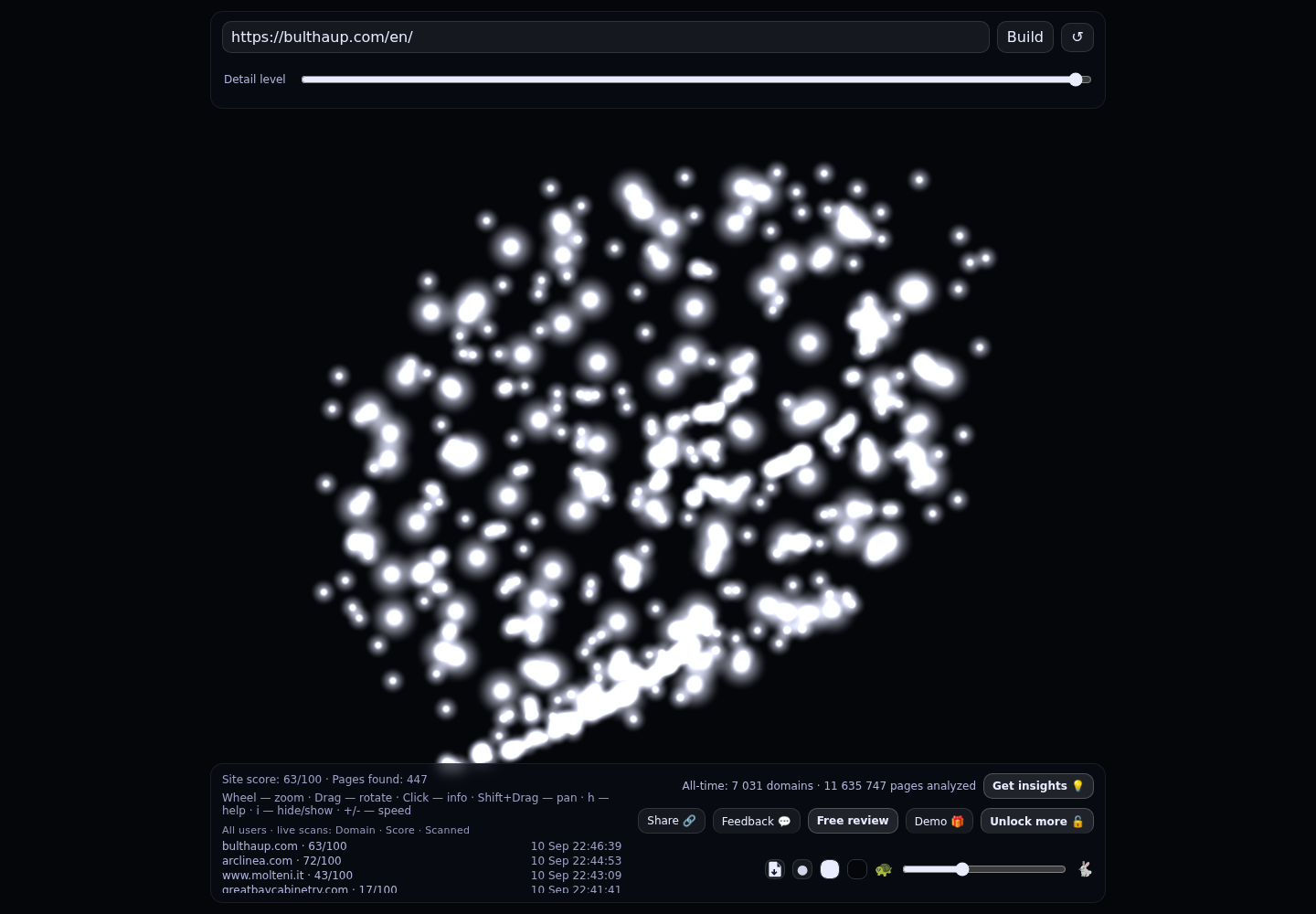The height and width of the screenshot is (914, 1316).
Task: Select the white color swatch
Action: [830, 869]
